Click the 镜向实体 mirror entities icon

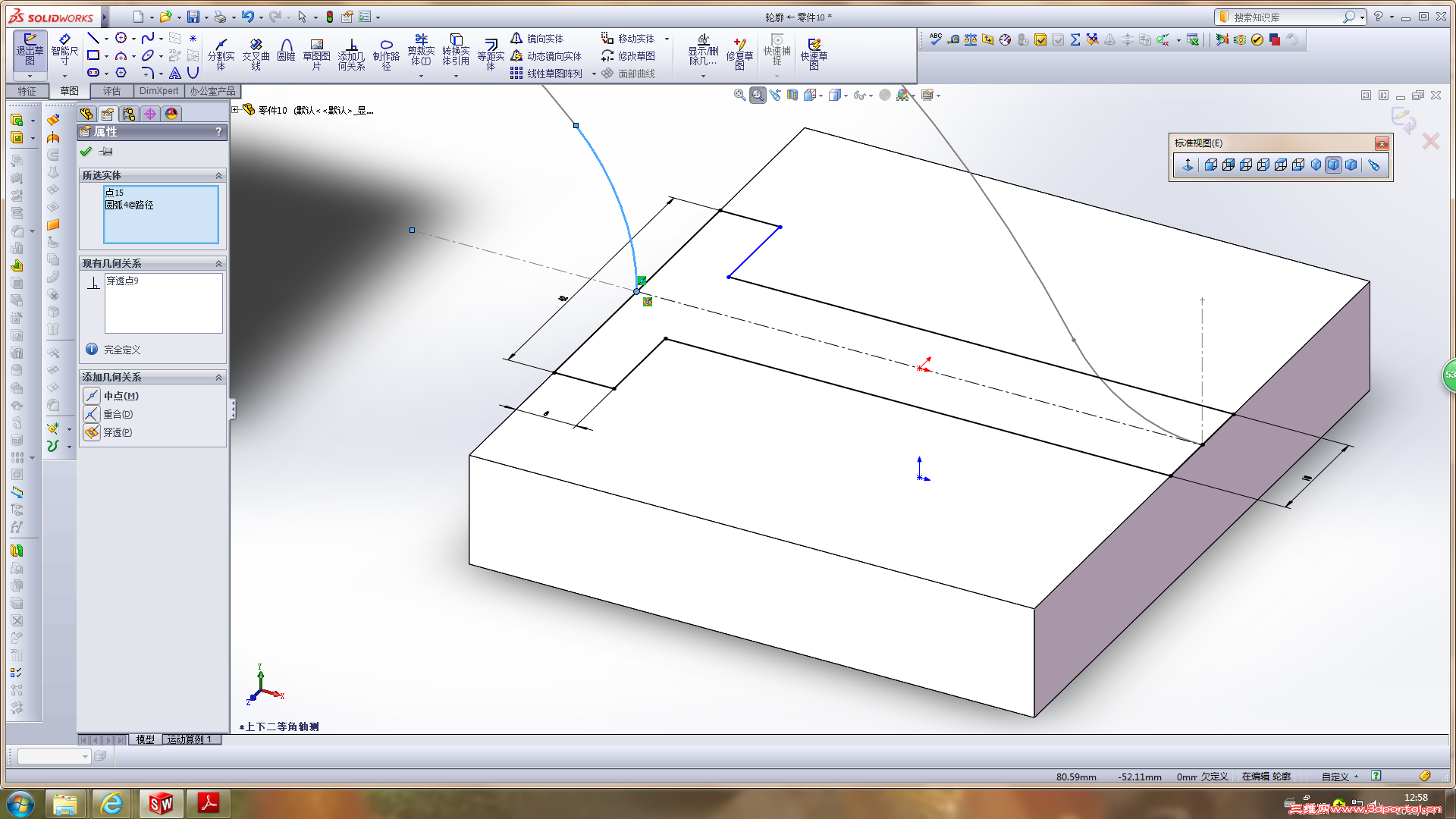[x=517, y=39]
